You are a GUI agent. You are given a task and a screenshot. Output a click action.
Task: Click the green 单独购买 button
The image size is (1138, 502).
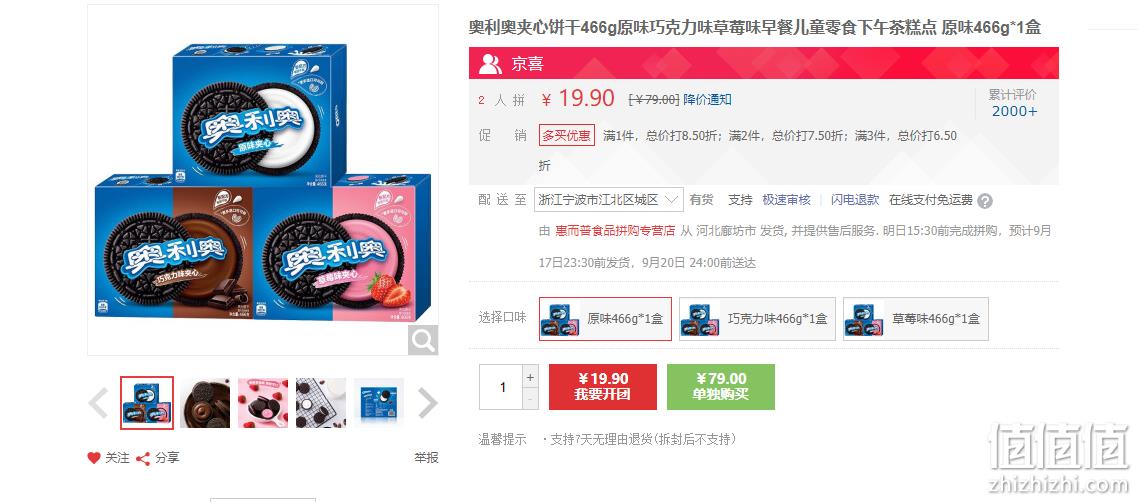click(721, 387)
